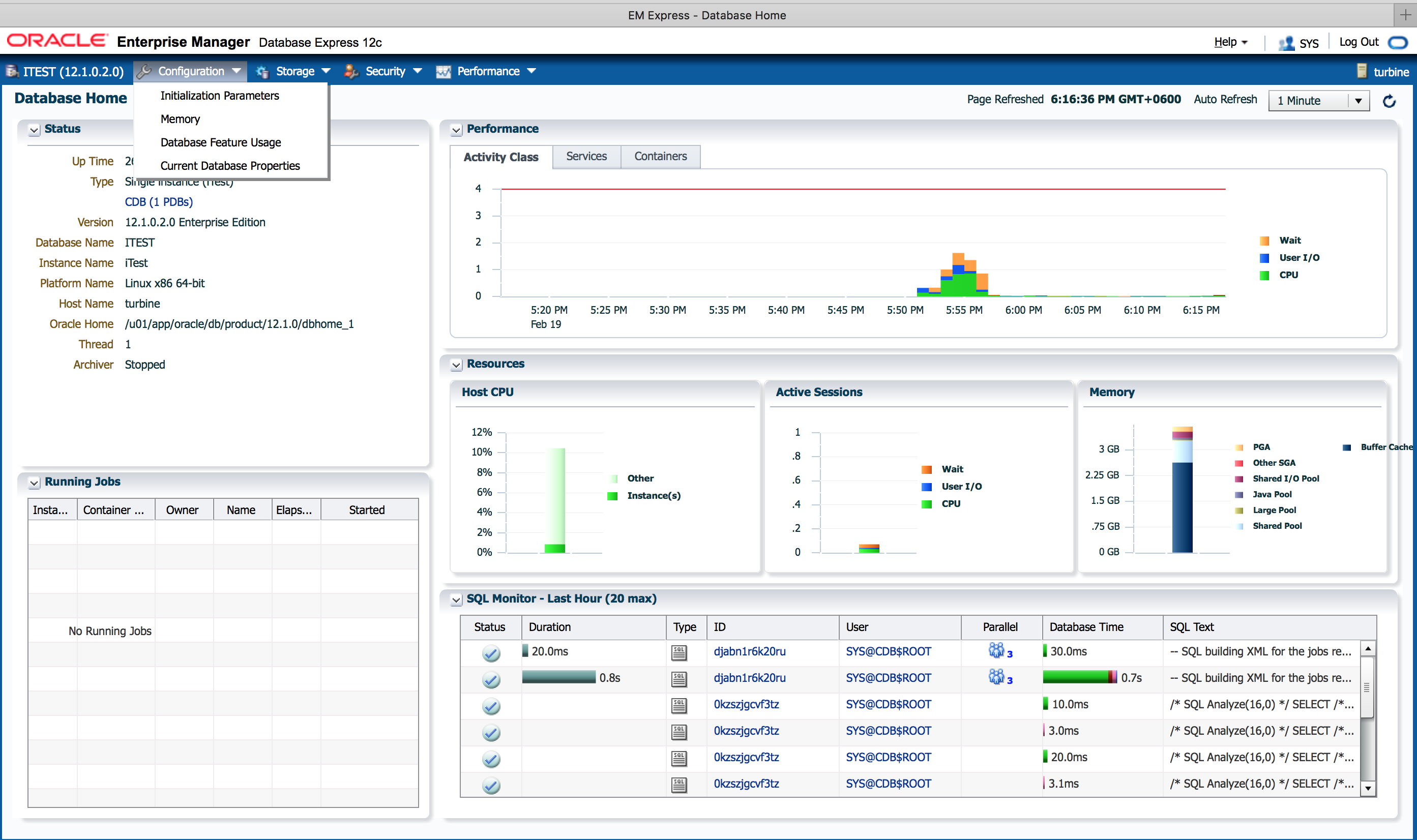Image resolution: width=1417 pixels, height=840 pixels.
Task: Select Initialization Parameters menu item
Action: (220, 96)
